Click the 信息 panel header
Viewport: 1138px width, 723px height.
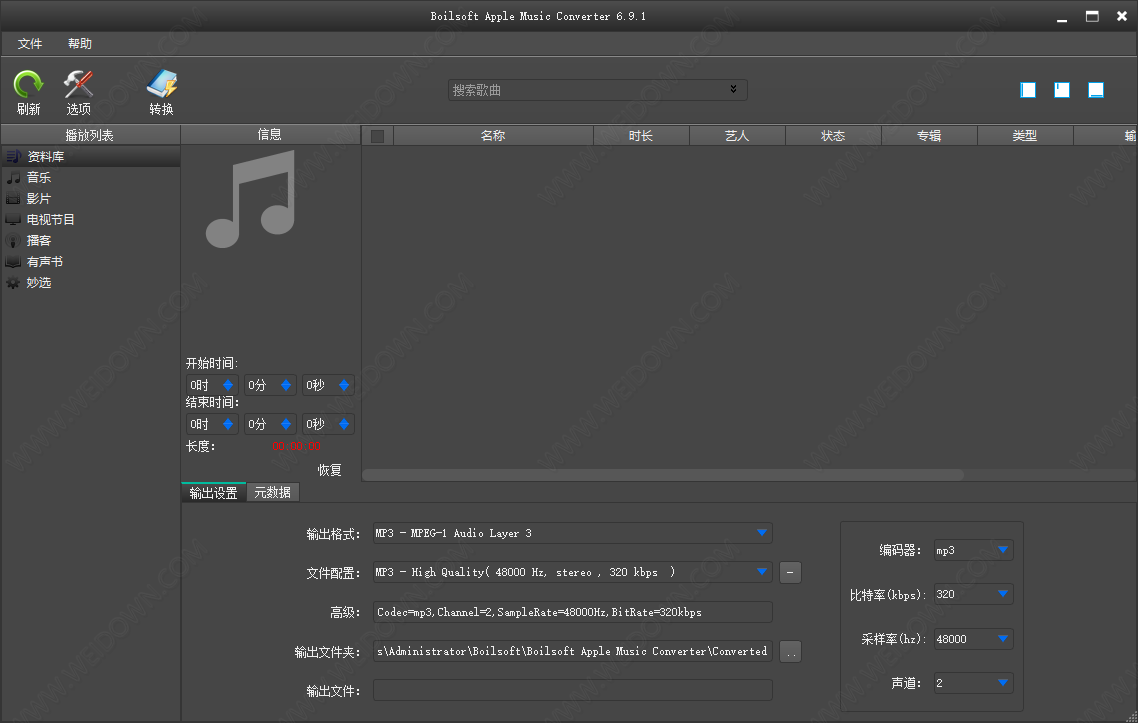pyautogui.click(x=270, y=134)
